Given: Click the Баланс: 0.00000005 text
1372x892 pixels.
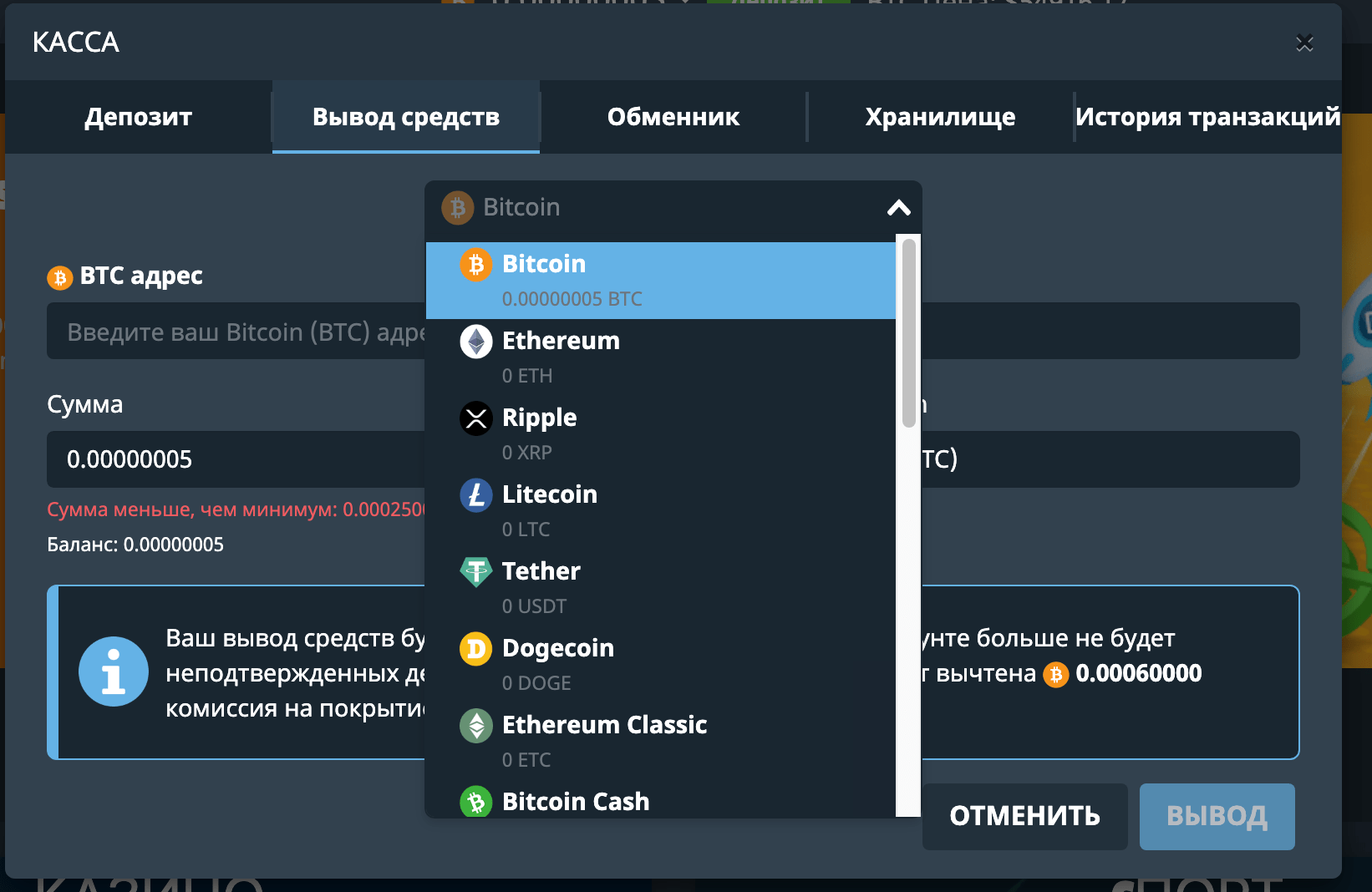Looking at the screenshot, I should click(x=135, y=545).
